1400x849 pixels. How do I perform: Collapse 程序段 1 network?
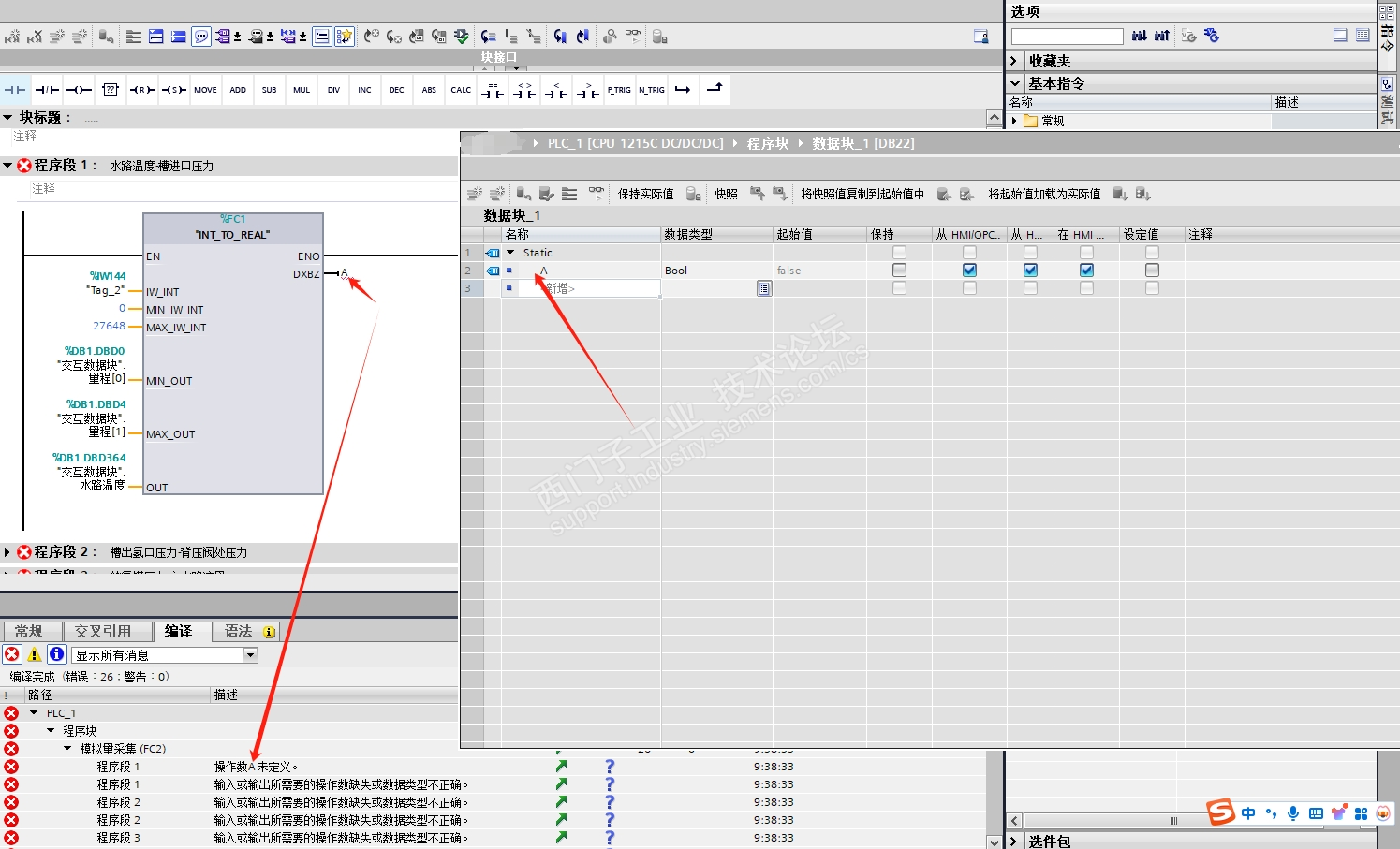coord(7,166)
